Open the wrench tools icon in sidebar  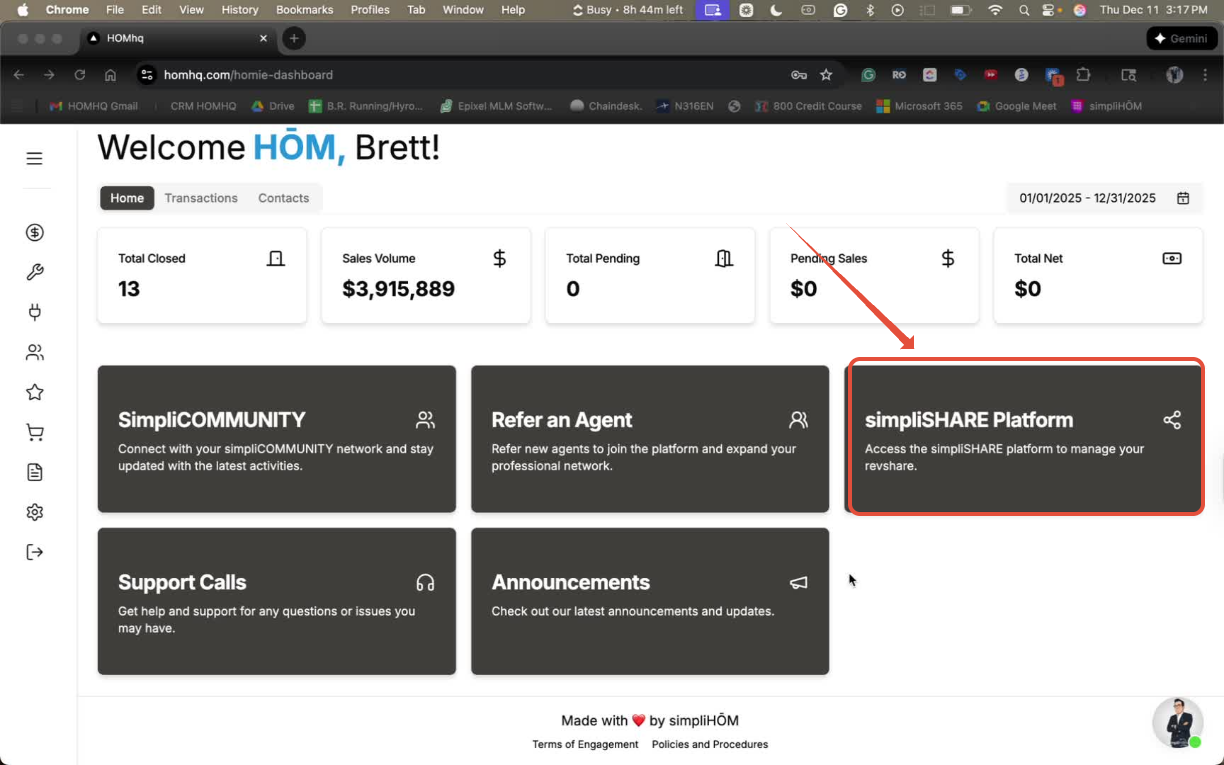click(35, 272)
